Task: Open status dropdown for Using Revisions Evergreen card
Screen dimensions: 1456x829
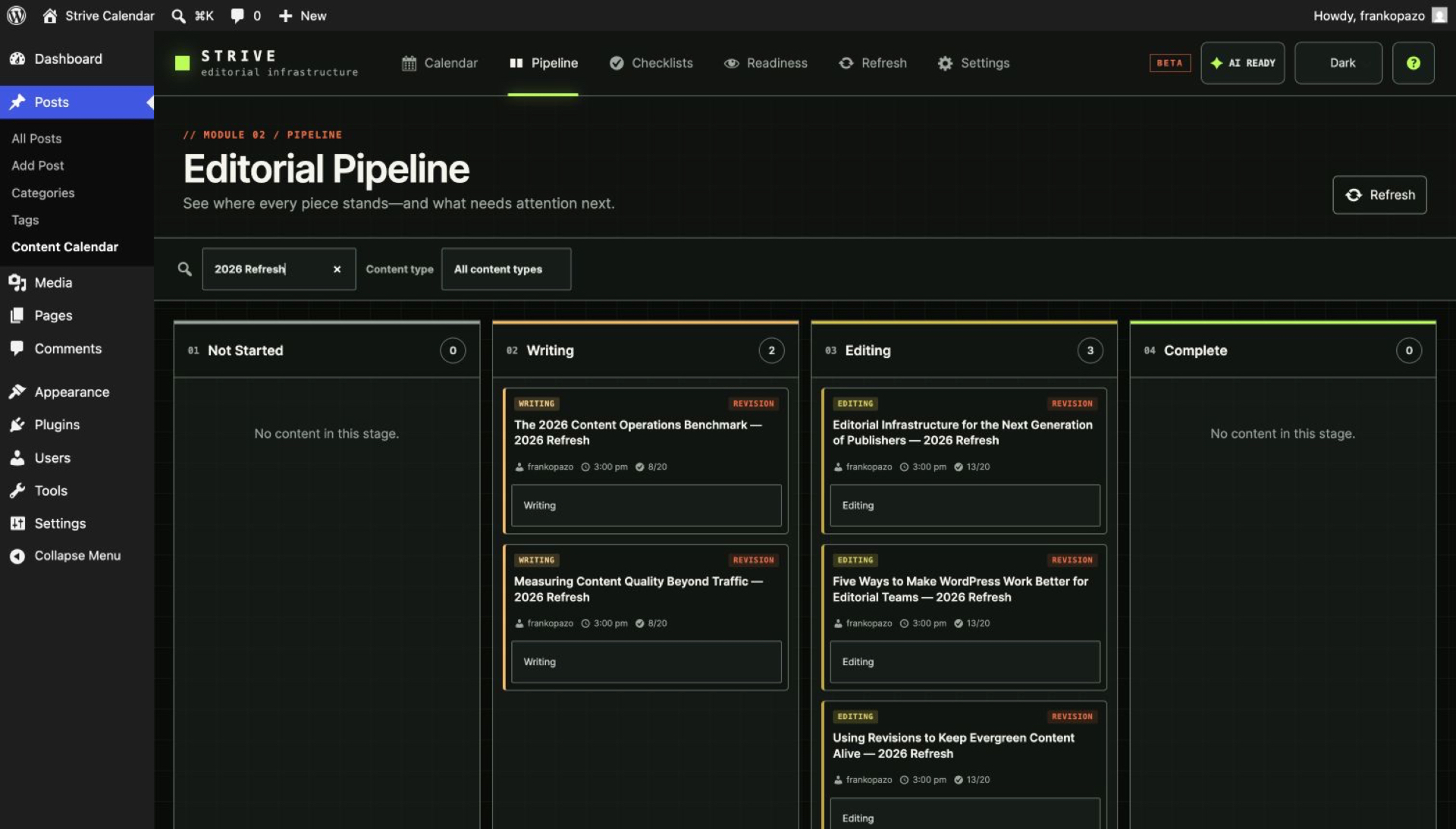Action: [965, 814]
